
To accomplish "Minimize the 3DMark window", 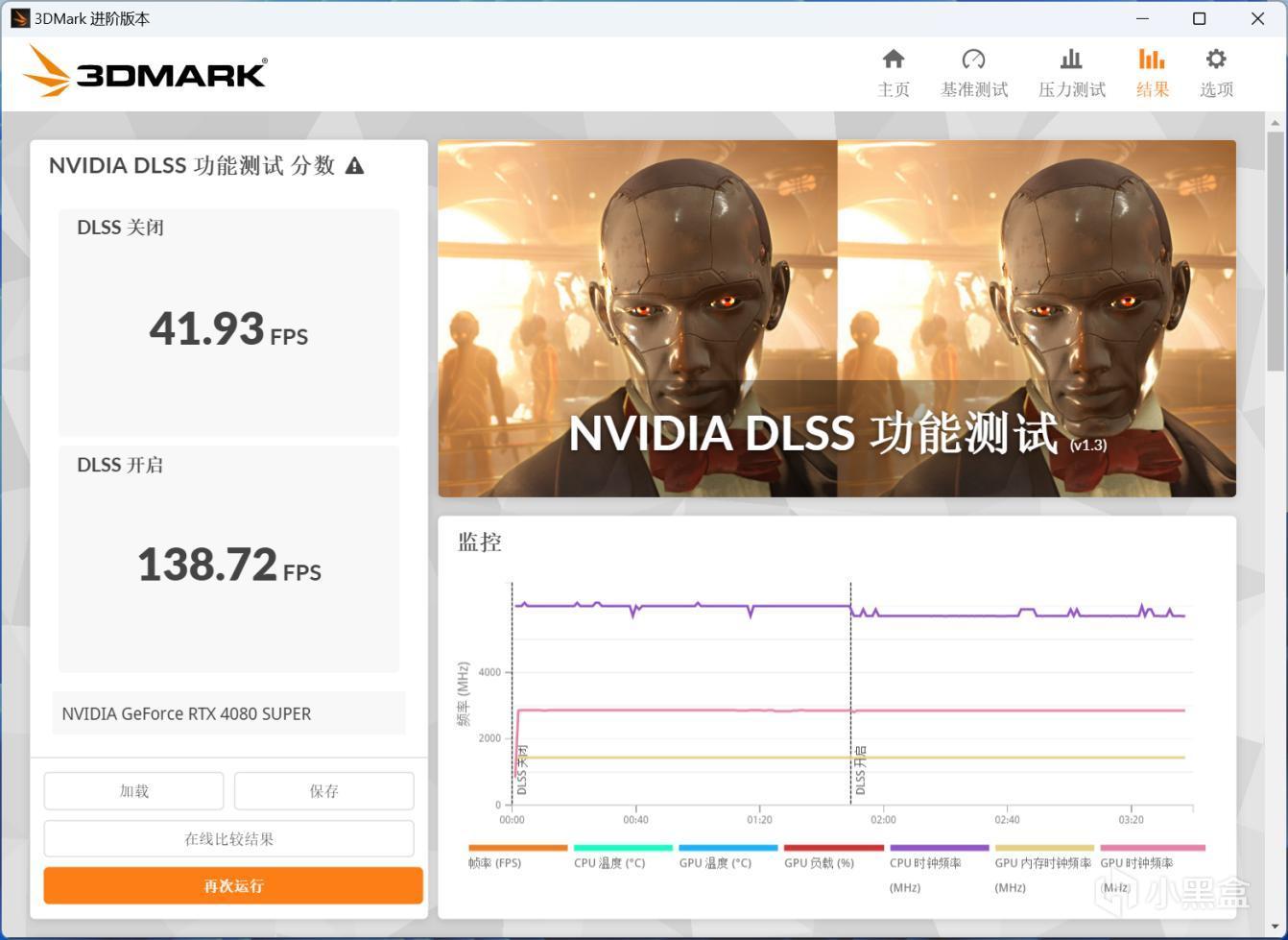I will (x=1142, y=18).
